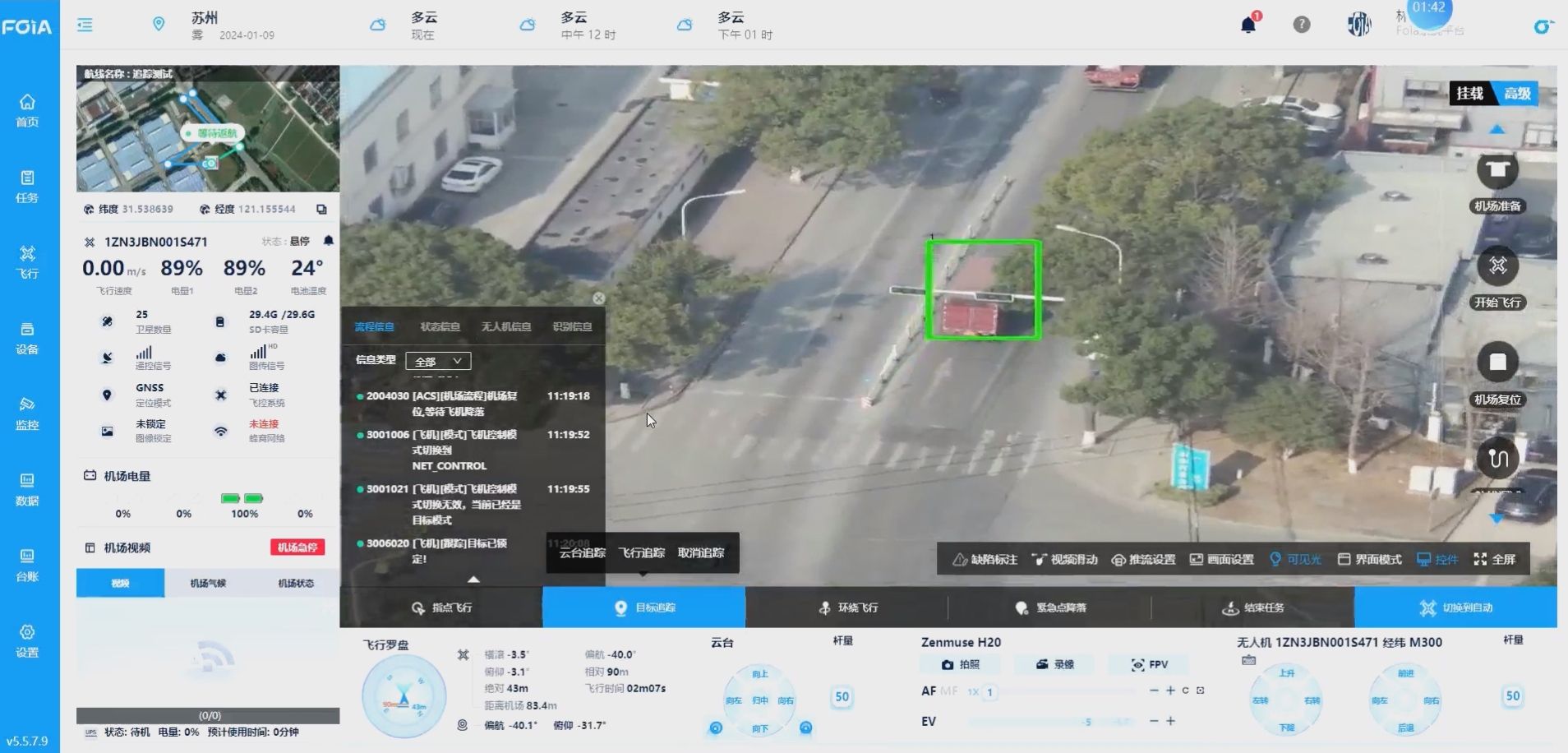Click the 视频滑动 video slide tool

pyautogui.click(x=1064, y=559)
